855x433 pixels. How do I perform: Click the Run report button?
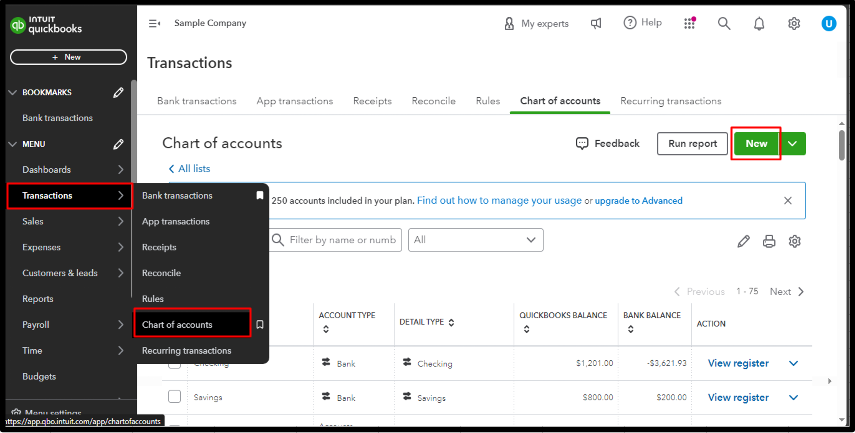pos(692,144)
